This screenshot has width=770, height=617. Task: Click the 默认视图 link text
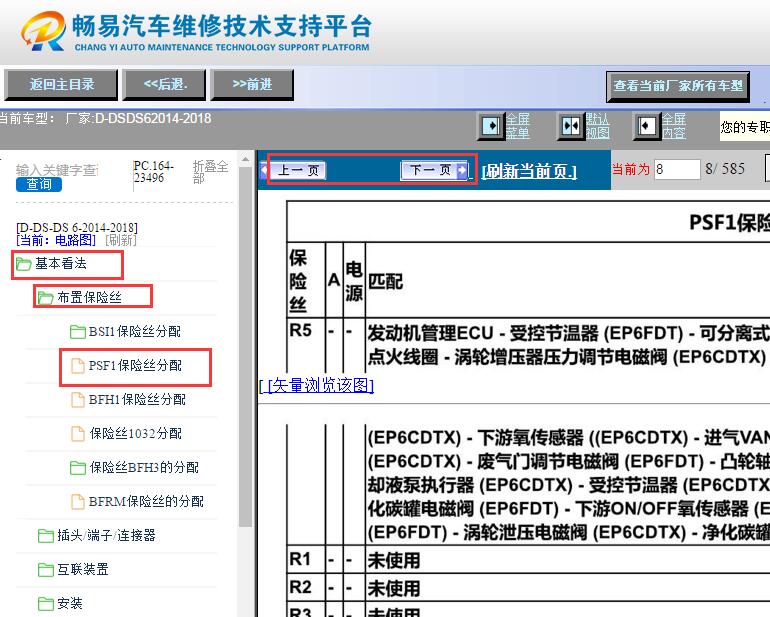pyautogui.click(x=598, y=126)
